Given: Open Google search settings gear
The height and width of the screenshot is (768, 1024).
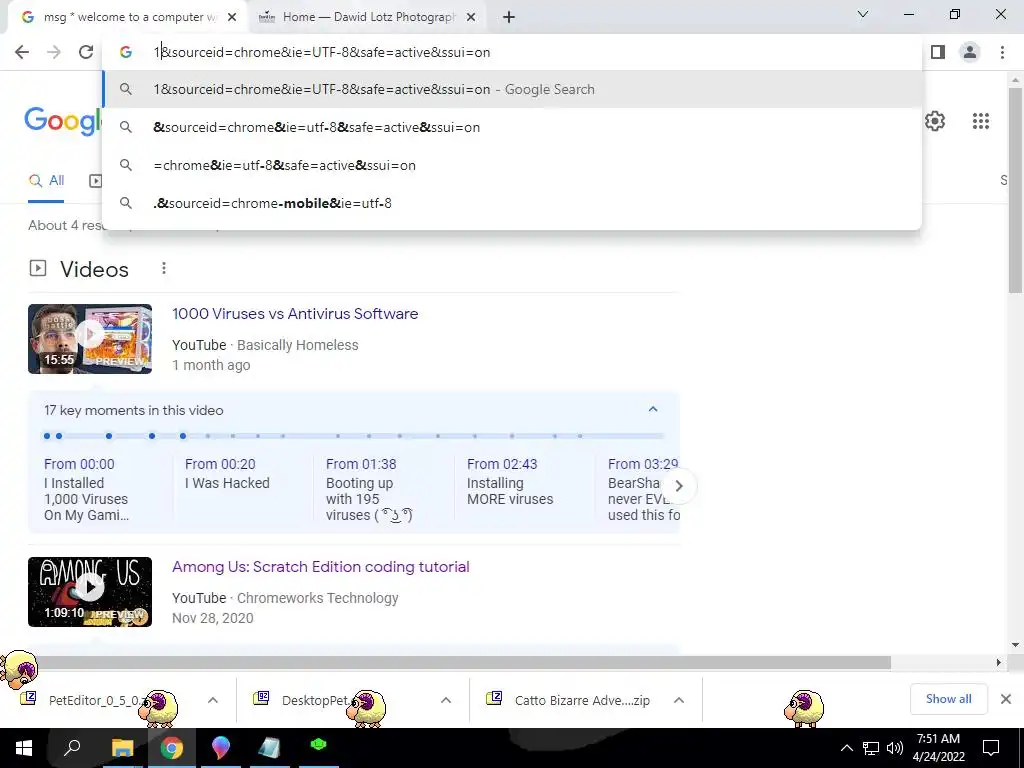Looking at the screenshot, I should pyautogui.click(x=935, y=121).
